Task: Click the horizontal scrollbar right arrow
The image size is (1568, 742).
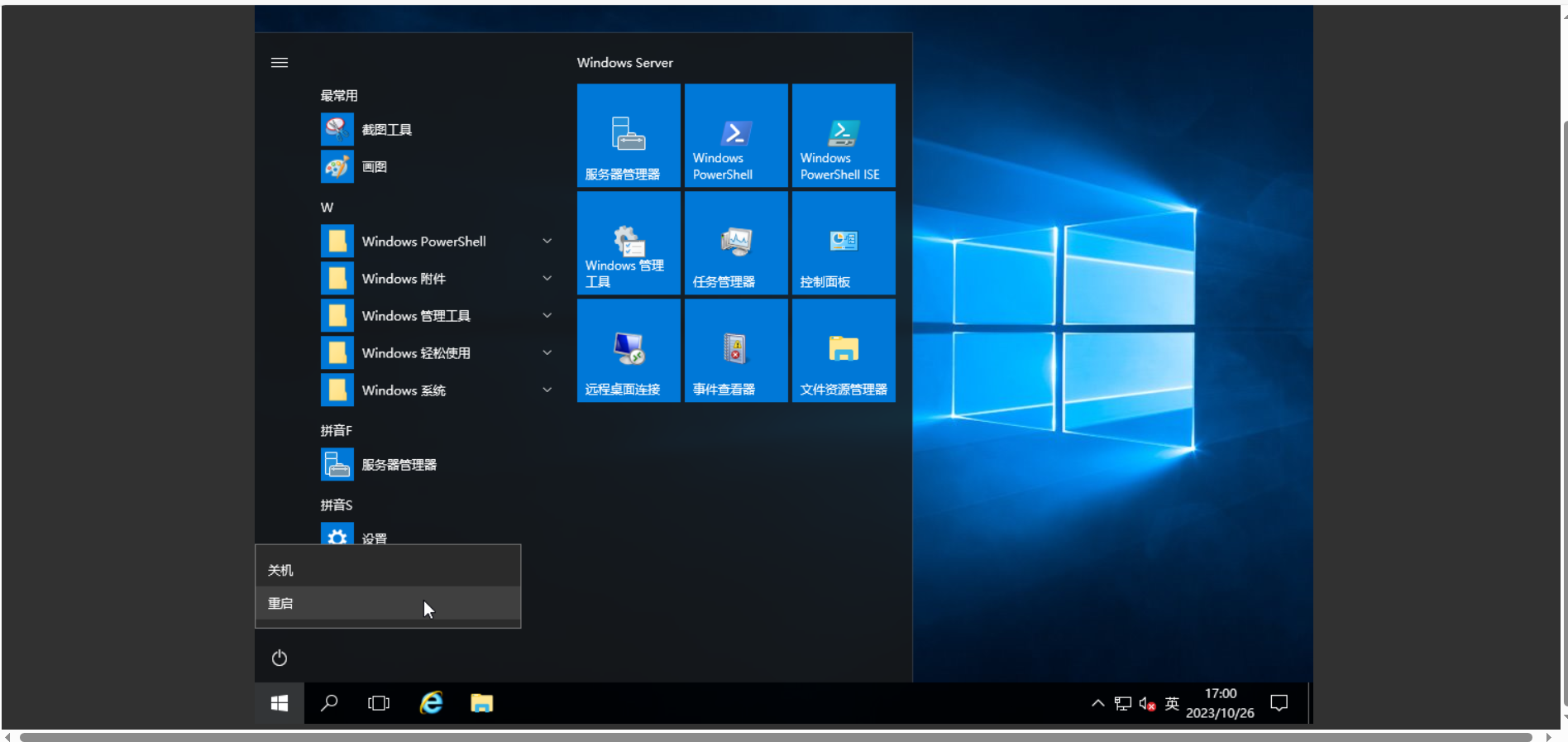Action: [1549, 737]
